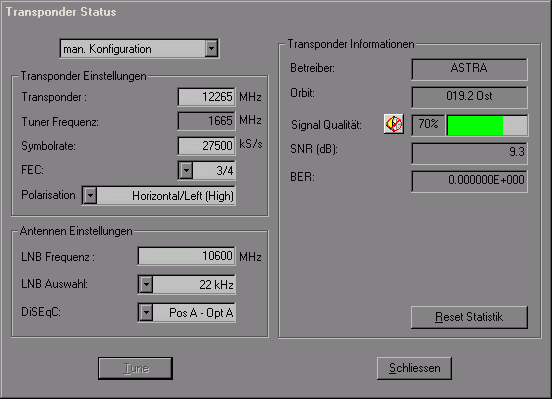Click the Schliessen button

[x=414, y=368]
